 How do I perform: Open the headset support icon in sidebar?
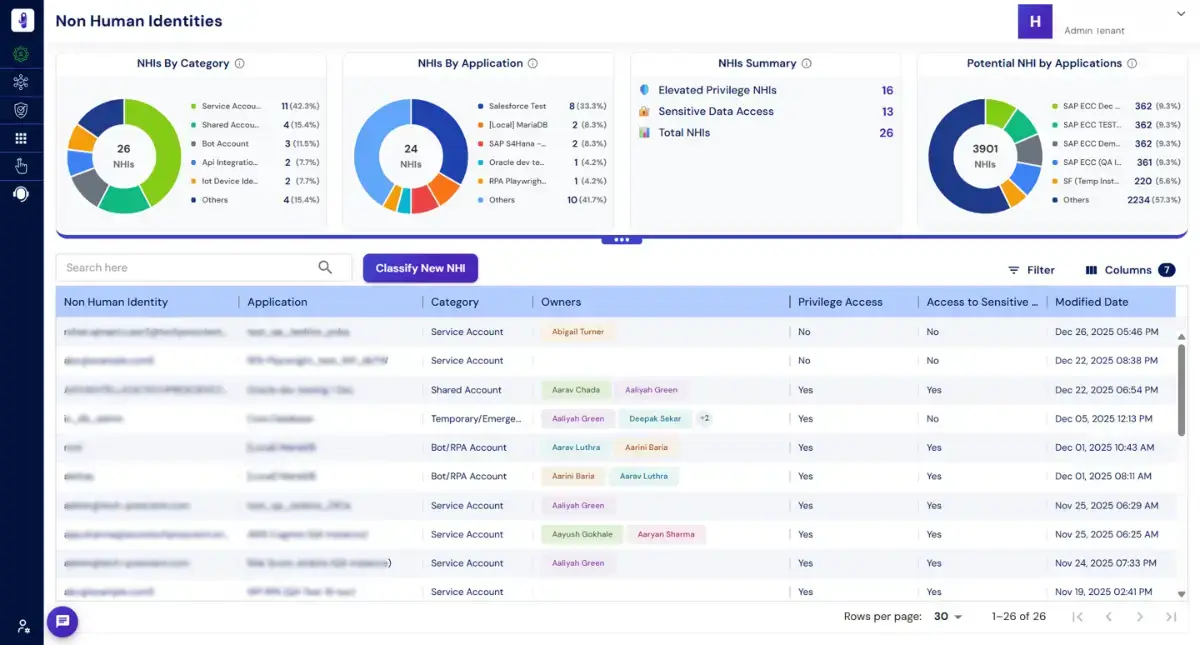tap(21, 194)
